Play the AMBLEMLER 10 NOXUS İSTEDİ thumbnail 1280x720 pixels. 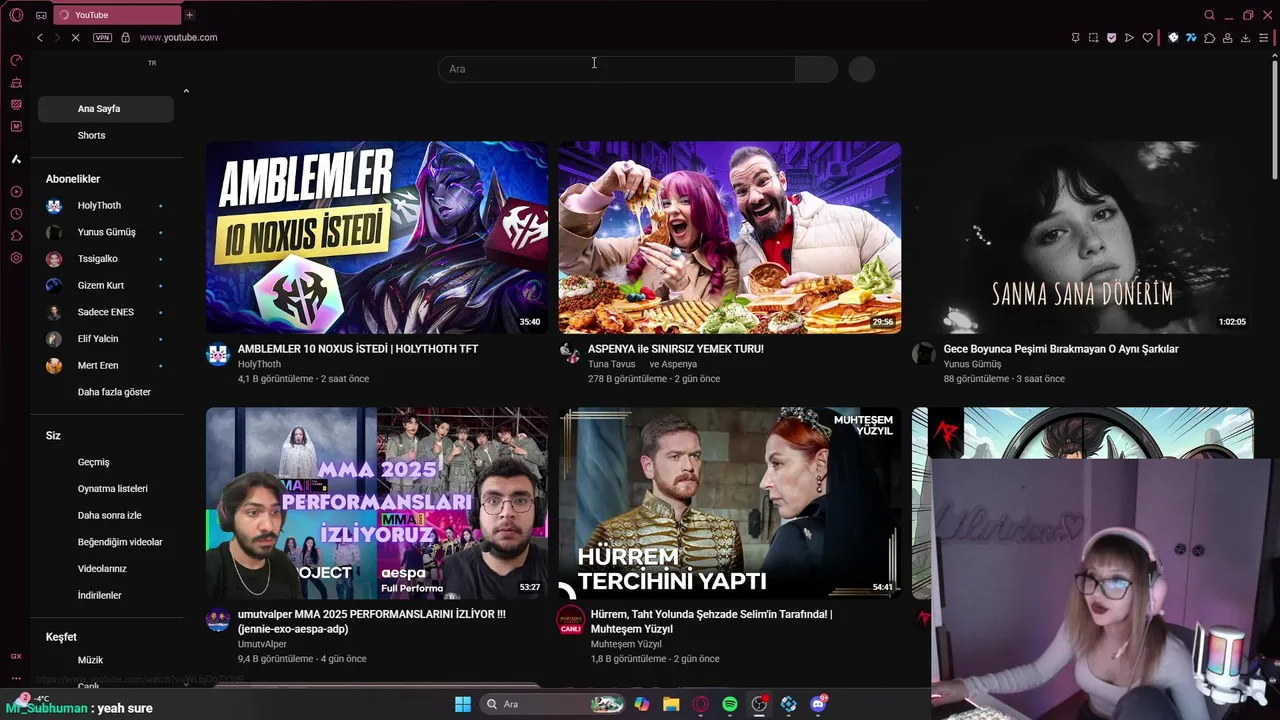[377, 237]
